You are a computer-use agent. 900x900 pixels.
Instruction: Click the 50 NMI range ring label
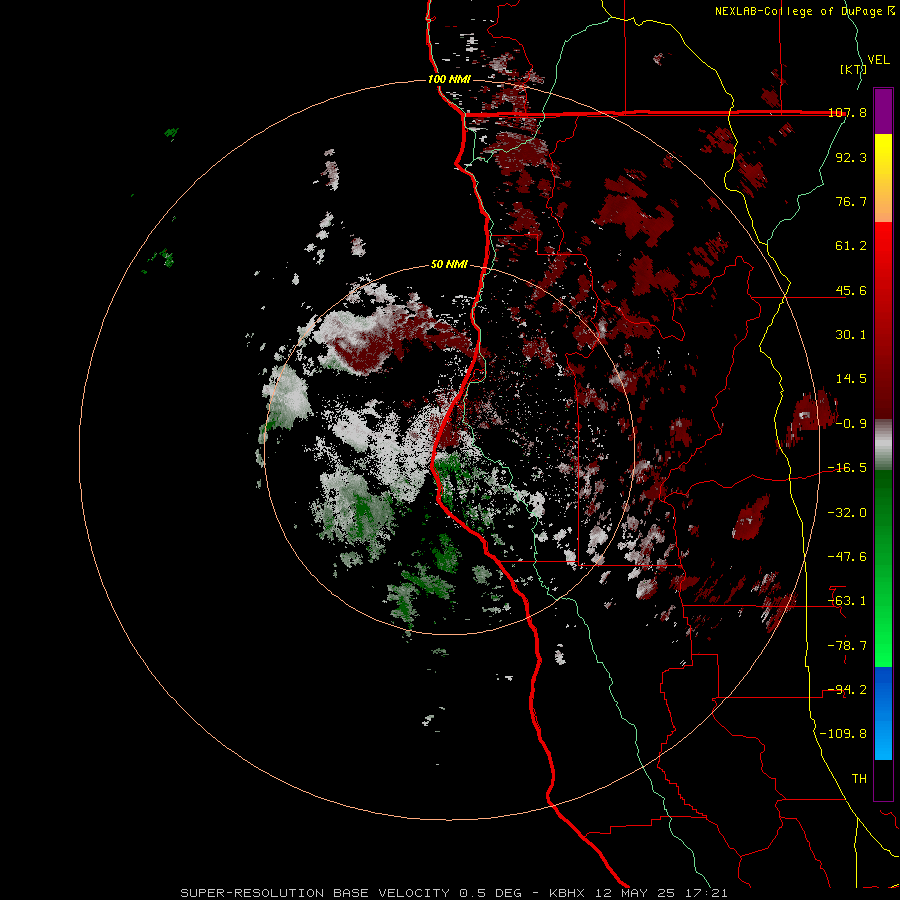tap(449, 264)
